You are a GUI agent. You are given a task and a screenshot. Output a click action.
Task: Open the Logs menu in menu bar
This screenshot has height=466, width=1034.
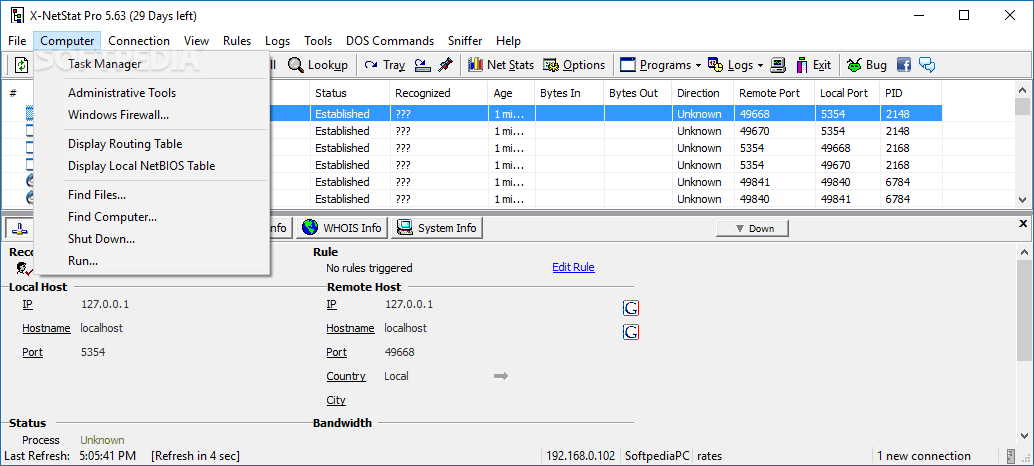click(278, 41)
